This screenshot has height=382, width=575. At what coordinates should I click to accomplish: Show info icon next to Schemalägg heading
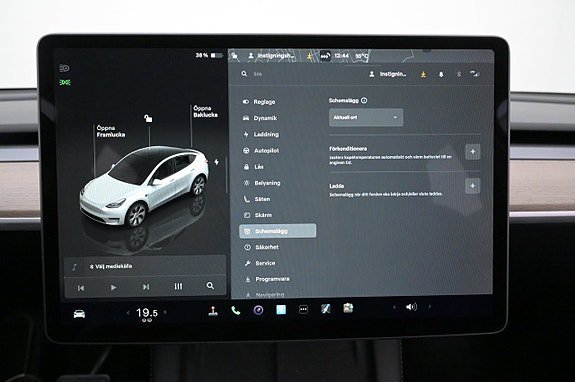tap(364, 100)
